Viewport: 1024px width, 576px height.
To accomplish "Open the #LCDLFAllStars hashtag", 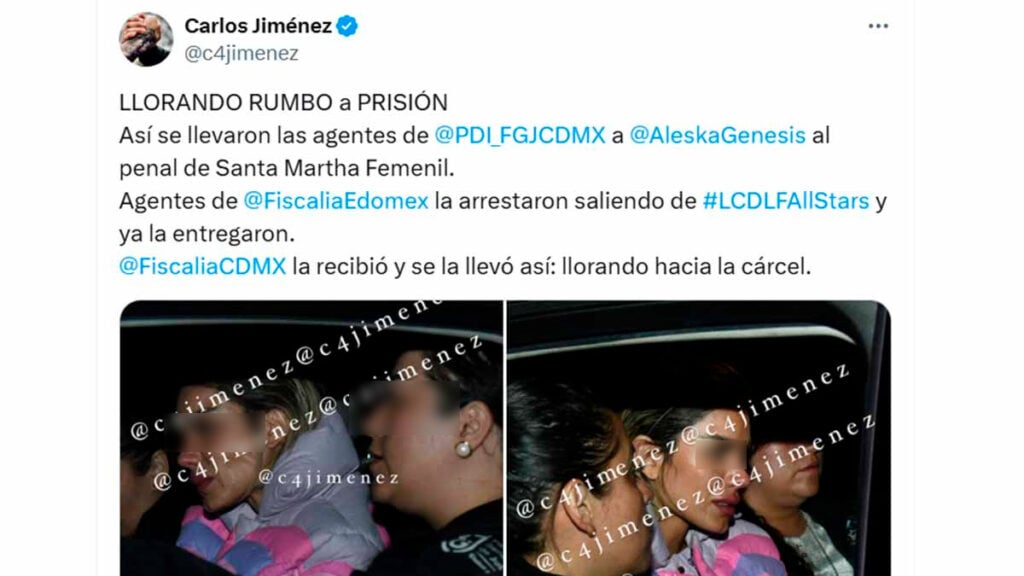I will (x=786, y=200).
